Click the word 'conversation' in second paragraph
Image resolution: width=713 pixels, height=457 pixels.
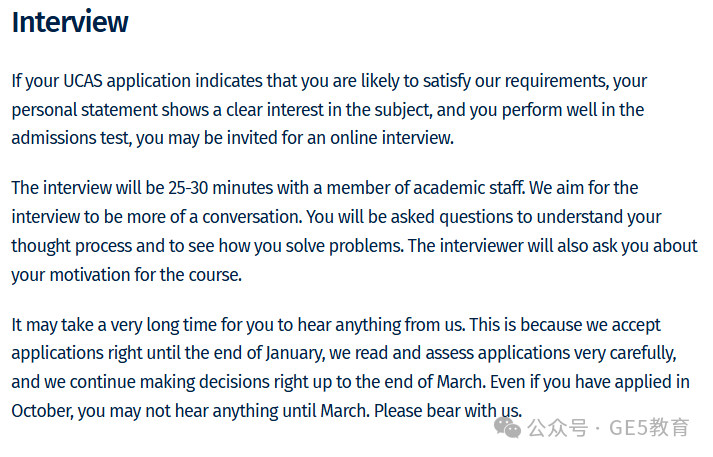[x=251, y=217]
